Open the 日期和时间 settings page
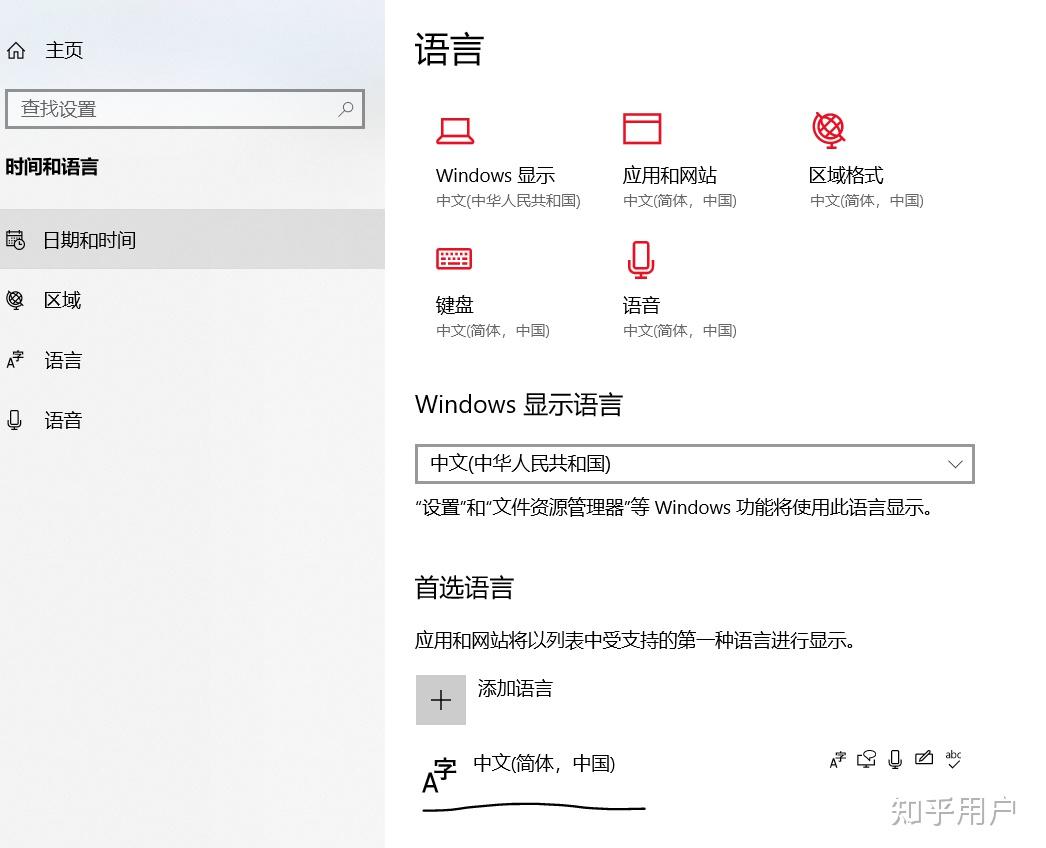The height and width of the screenshot is (848, 1046). [x=192, y=240]
